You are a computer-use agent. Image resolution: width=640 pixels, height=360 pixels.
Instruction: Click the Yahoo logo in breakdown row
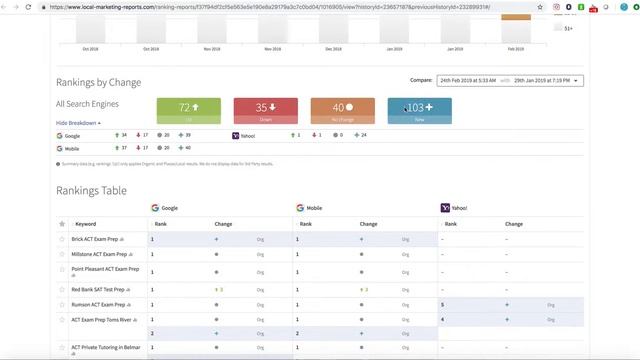pyautogui.click(x=236, y=136)
